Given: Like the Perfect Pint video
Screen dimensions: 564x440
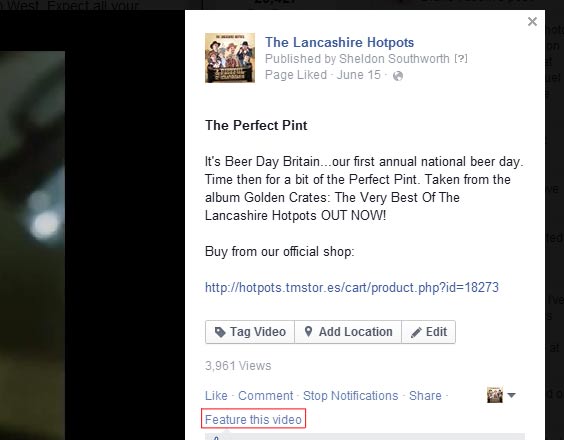Looking at the screenshot, I should pos(216,396).
